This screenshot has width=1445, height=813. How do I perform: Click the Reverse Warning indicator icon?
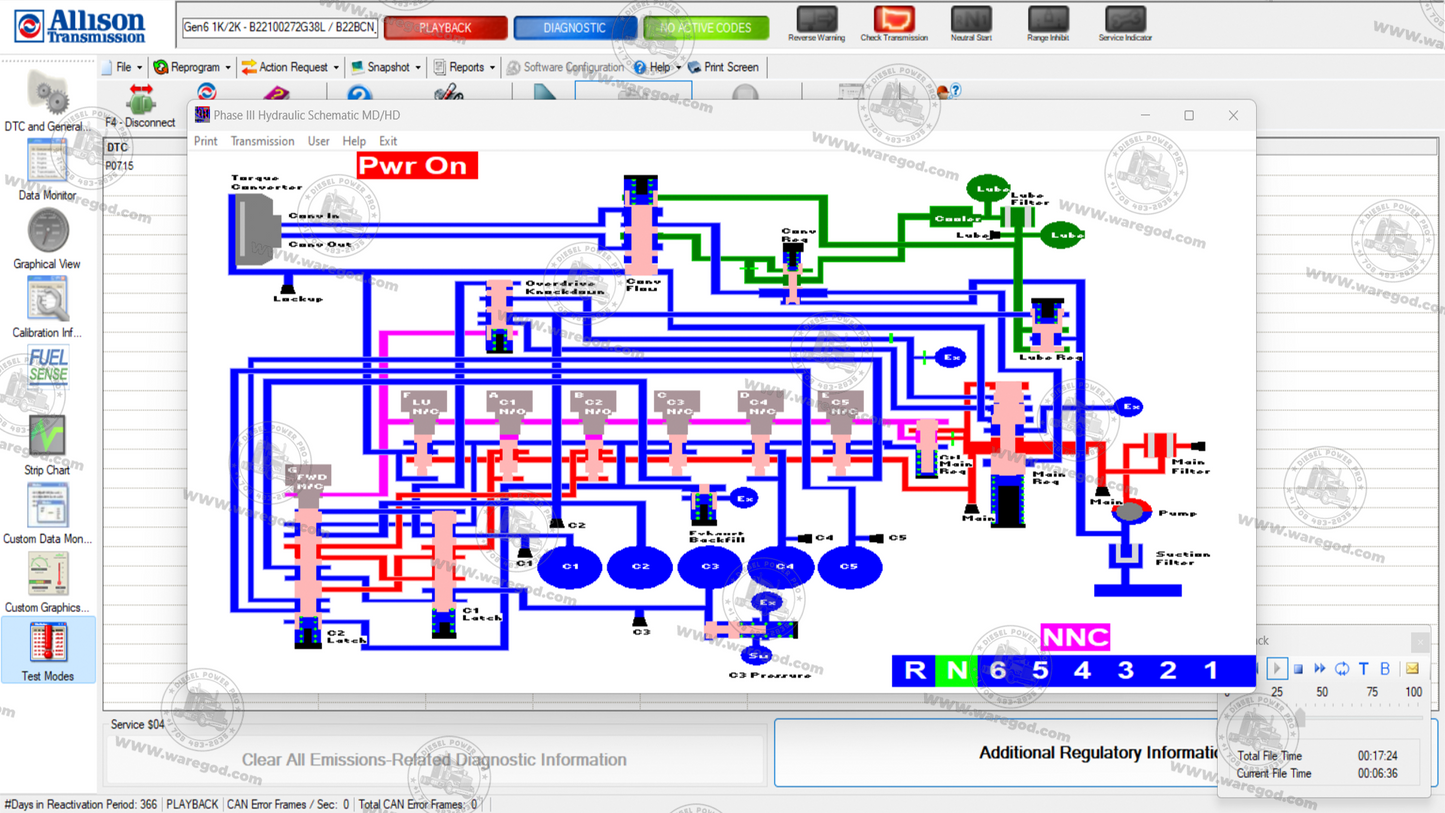(816, 18)
